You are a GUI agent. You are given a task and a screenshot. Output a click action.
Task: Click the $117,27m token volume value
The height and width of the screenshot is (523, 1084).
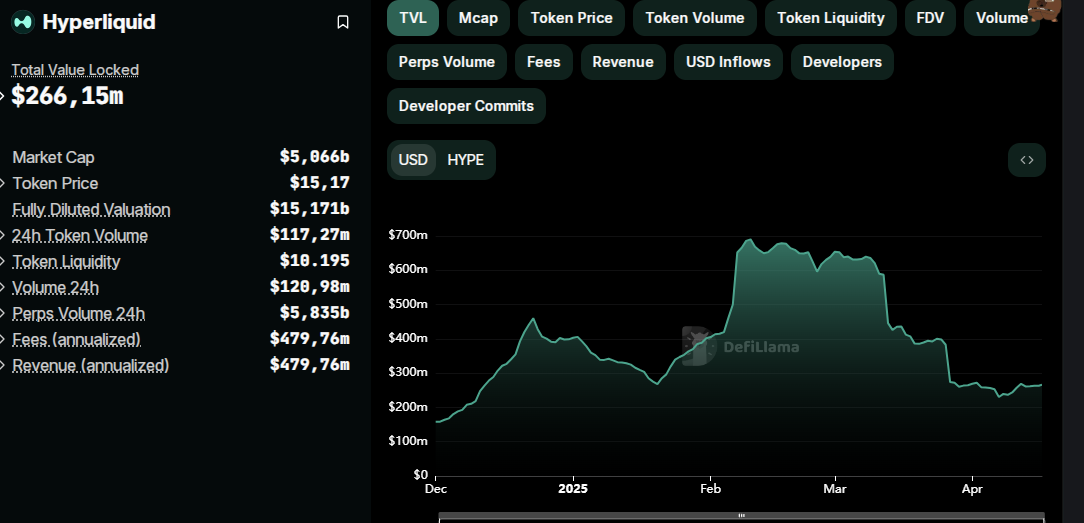click(x=310, y=235)
